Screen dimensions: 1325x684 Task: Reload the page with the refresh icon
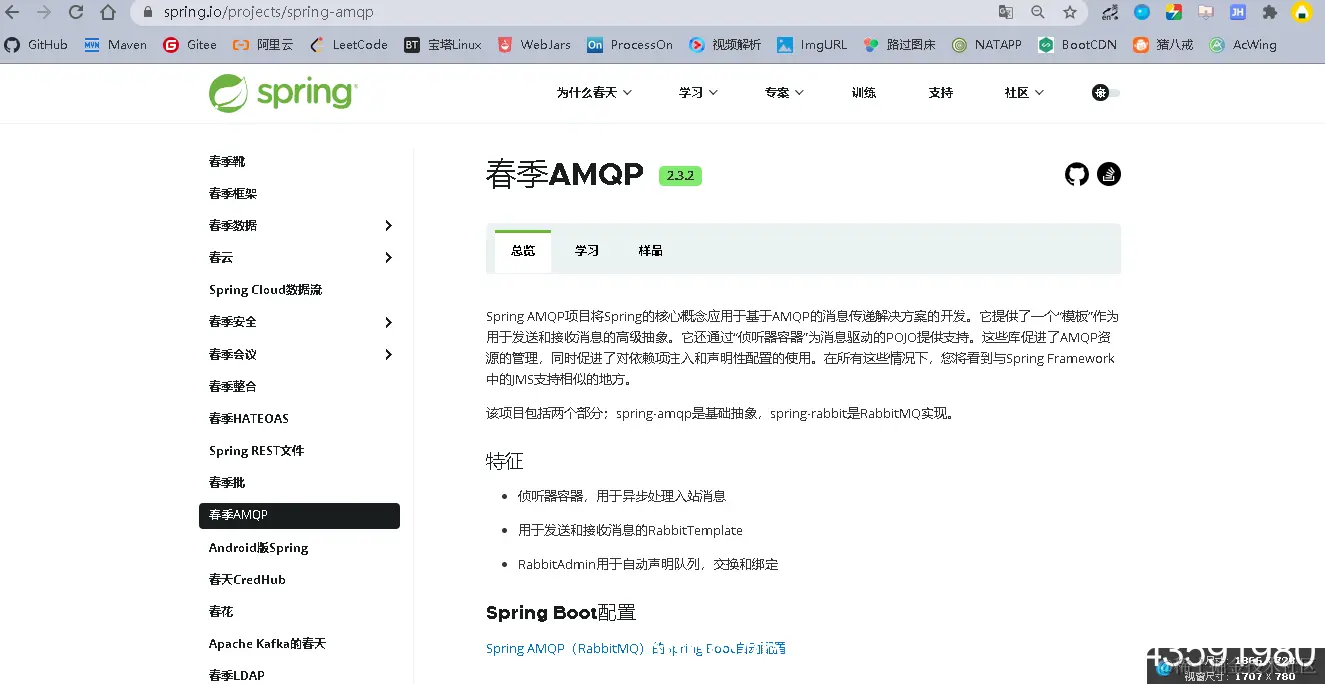[75, 12]
